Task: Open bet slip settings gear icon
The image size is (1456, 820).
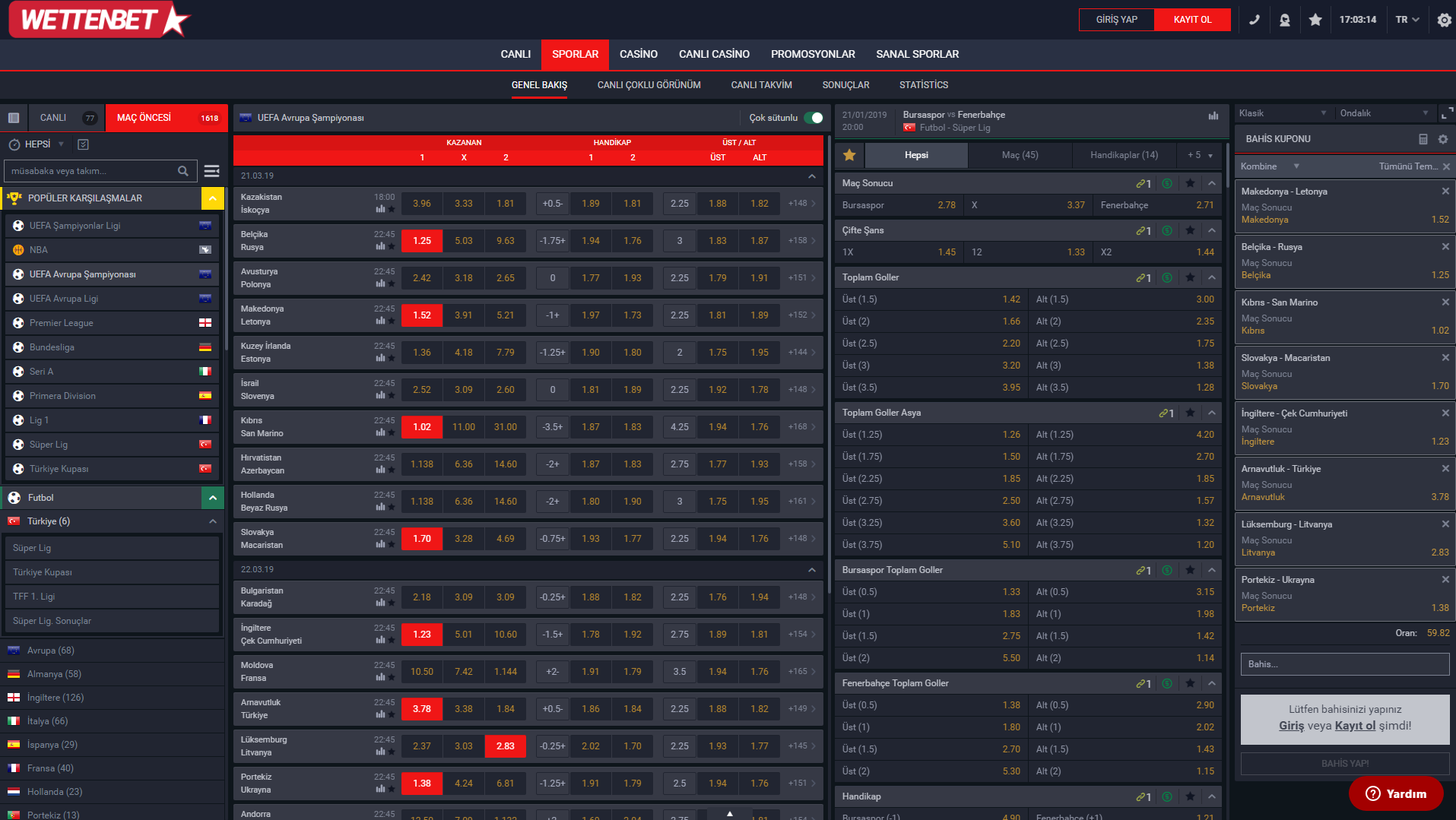Action: [x=1442, y=139]
